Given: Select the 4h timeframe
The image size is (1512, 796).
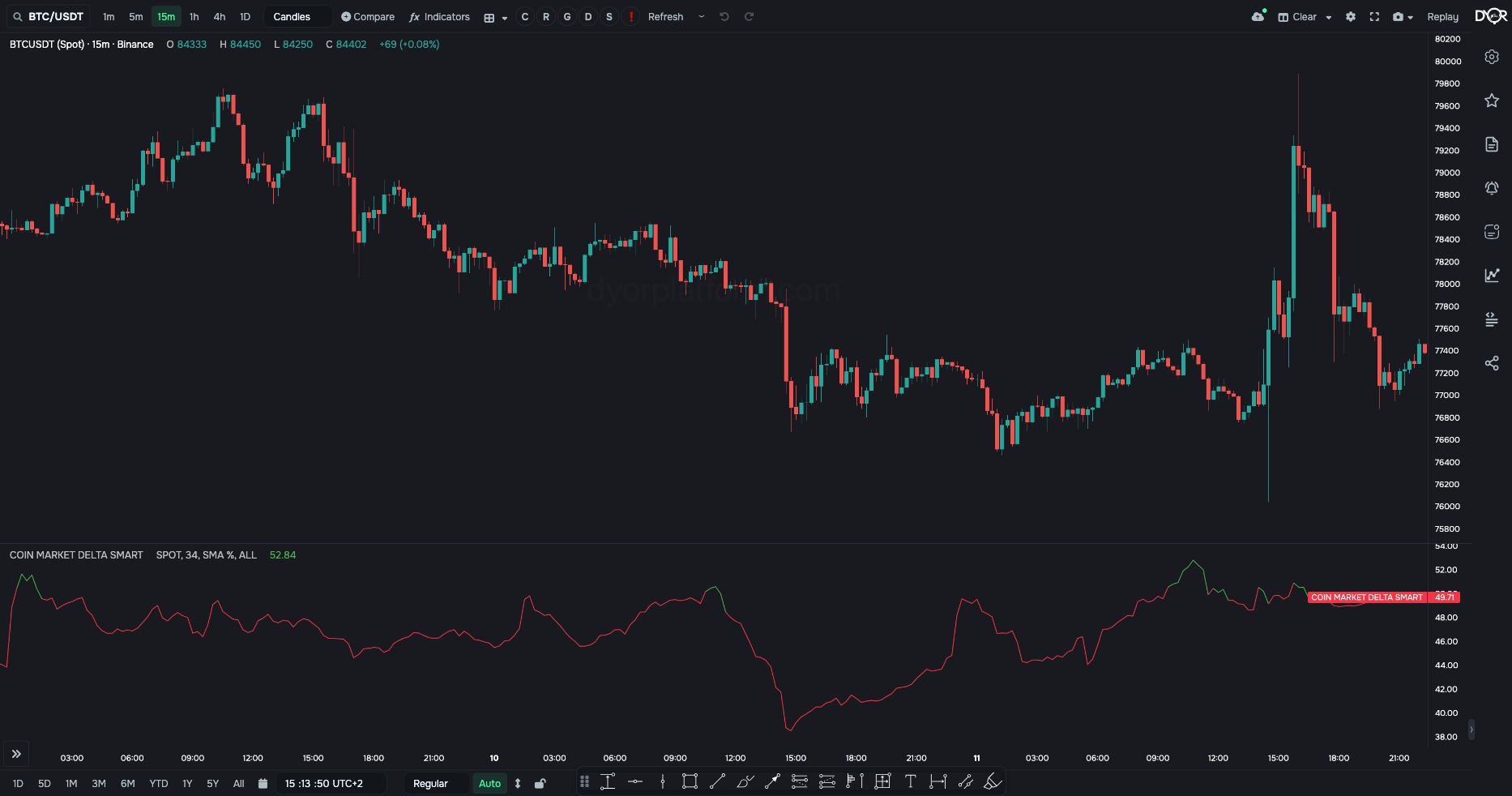Looking at the screenshot, I should coord(220,16).
